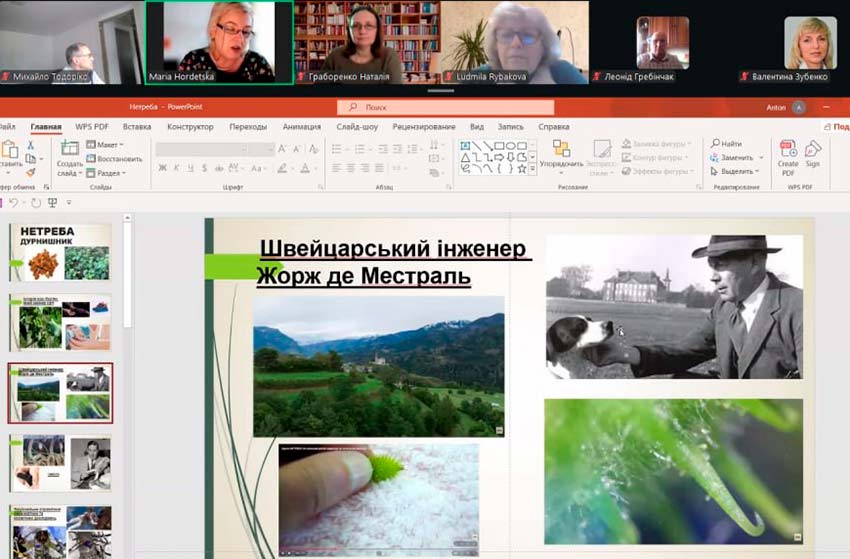Click the Create PDF icon
Image resolution: width=850 pixels, height=559 pixels.
[788, 150]
